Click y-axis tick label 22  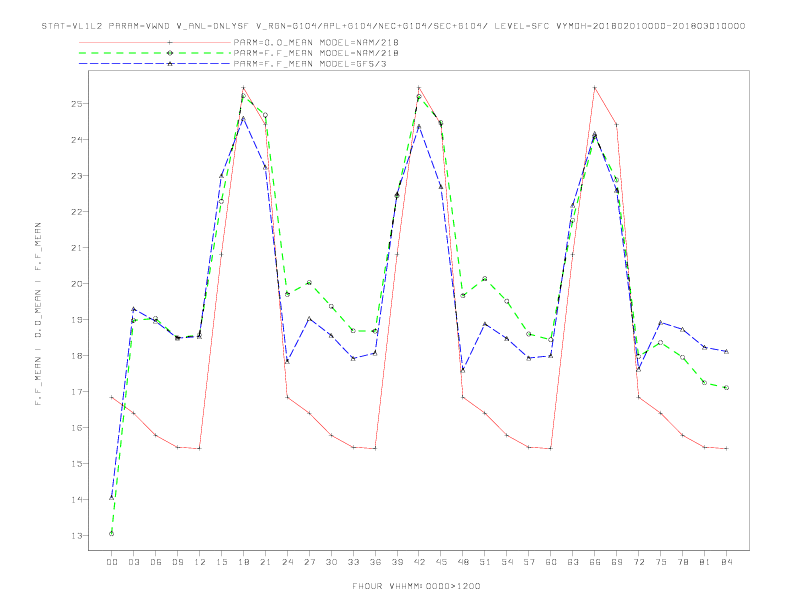point(77,212)
